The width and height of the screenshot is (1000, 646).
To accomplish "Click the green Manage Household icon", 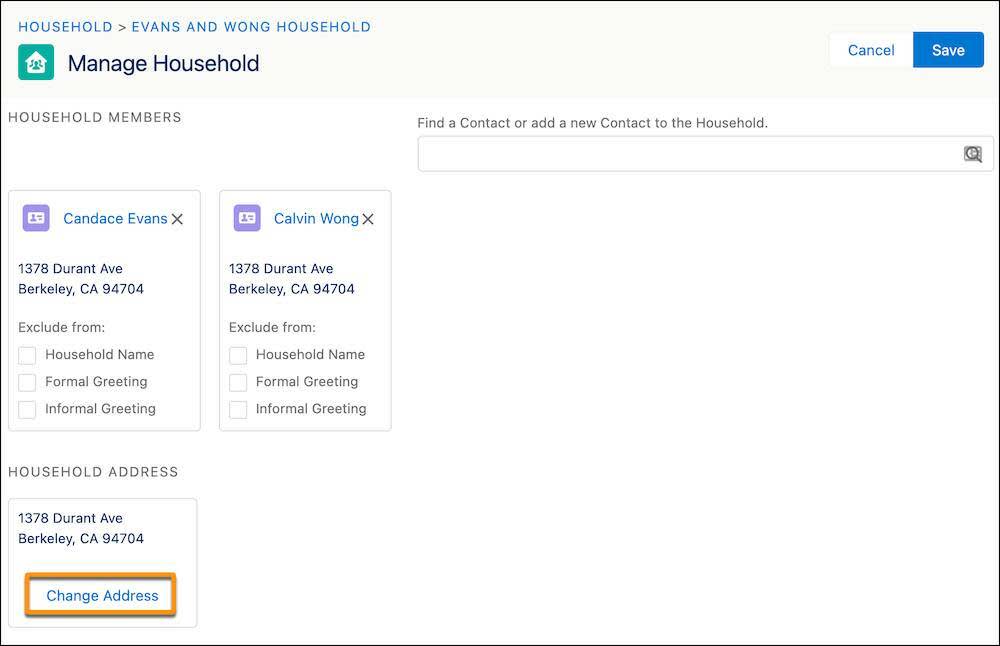I will [36, 62].
